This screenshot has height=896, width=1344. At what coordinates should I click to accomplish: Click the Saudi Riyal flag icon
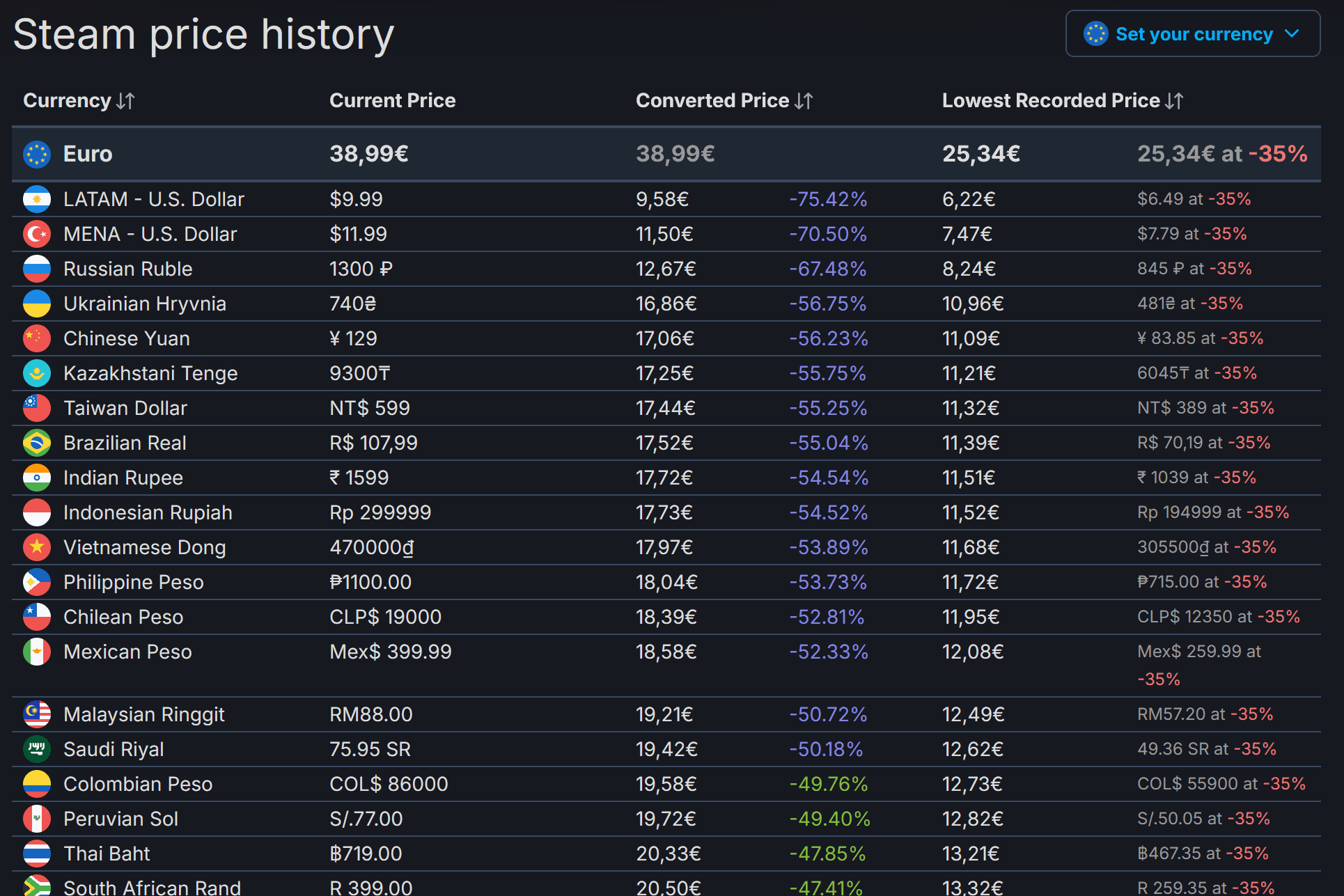pos(36,749)
